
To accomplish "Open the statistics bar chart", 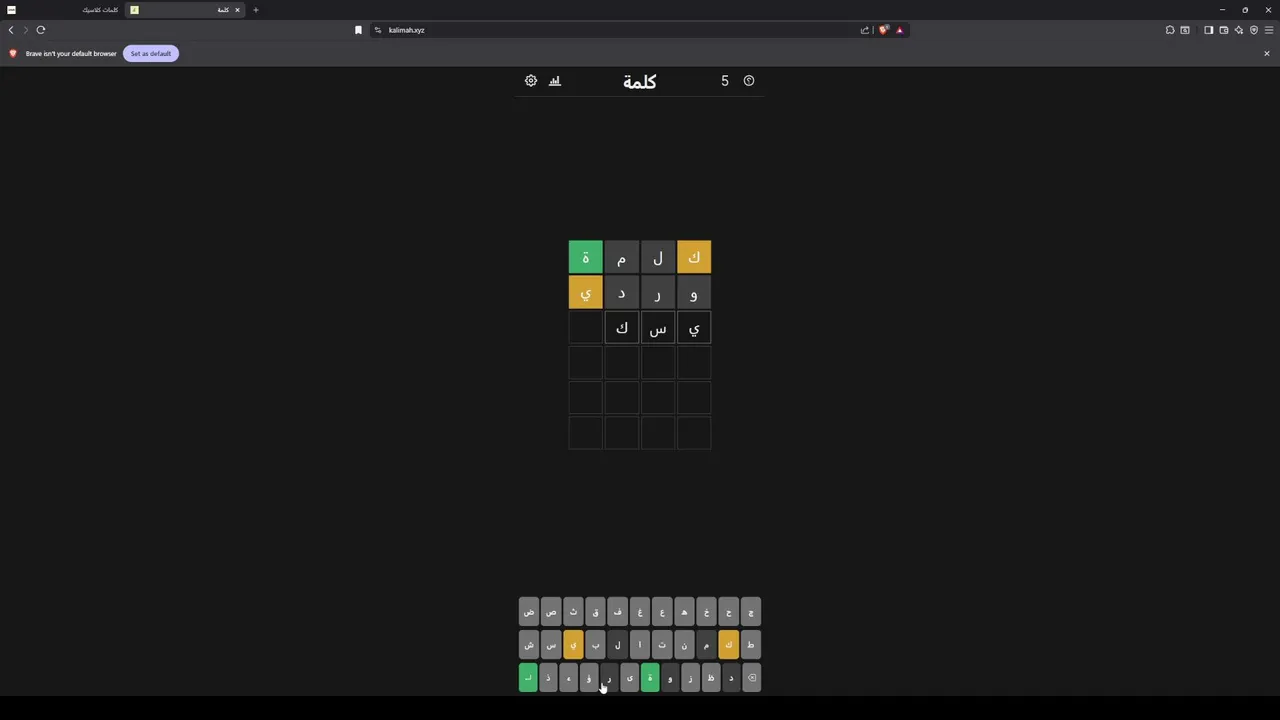I will coord(555,81).
